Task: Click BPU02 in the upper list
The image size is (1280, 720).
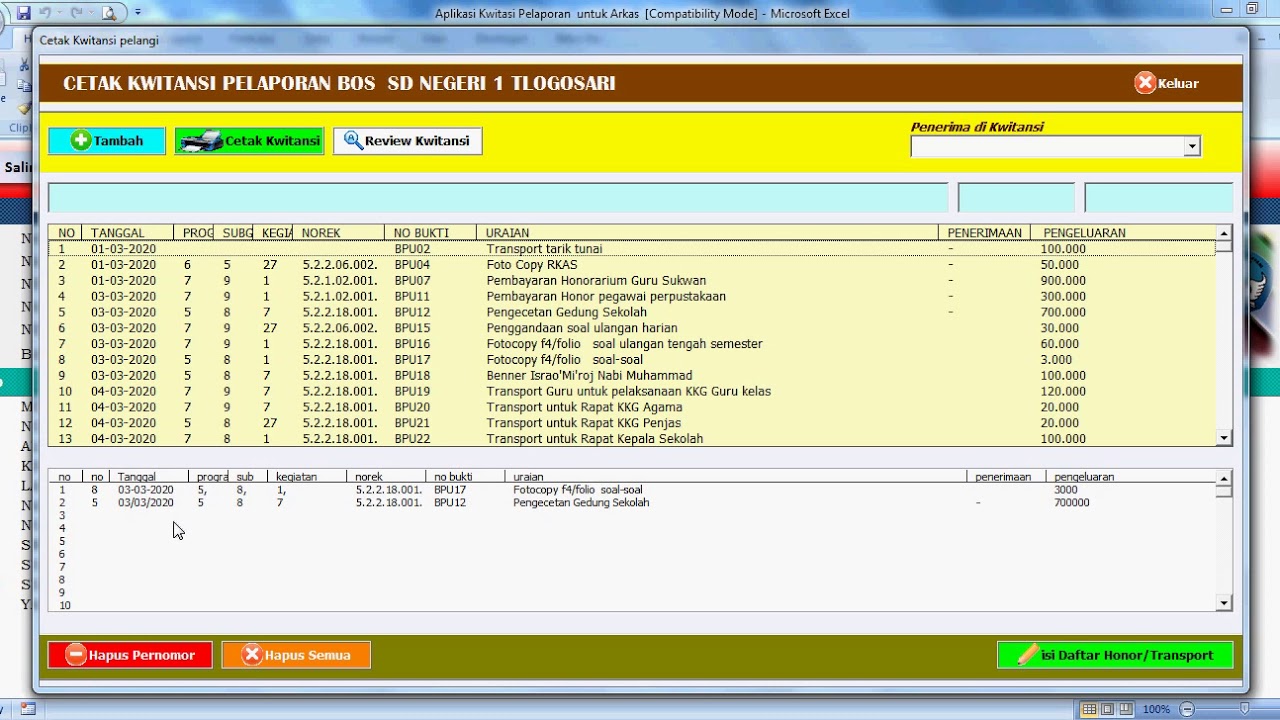Action: click(412, 249)
